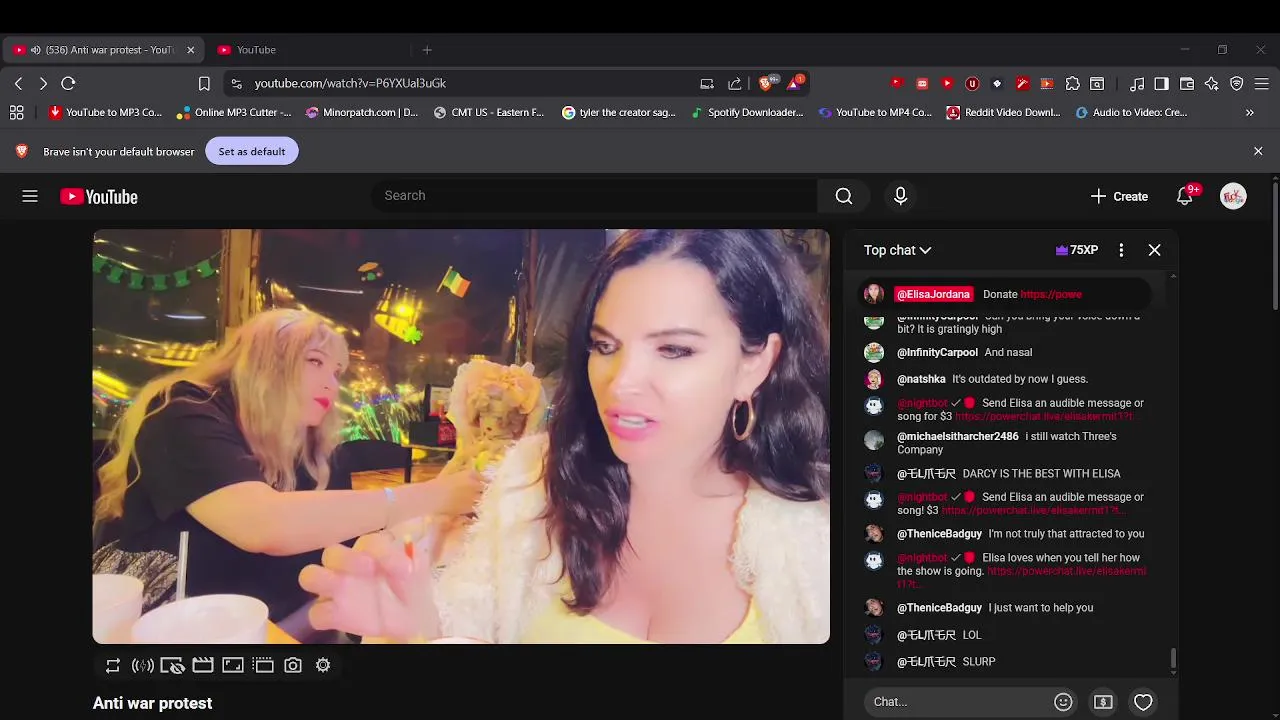This screenshot has width=1280, height=720.
Task: Open Brave Rewards triangle icon
Action: pos(795,83)
